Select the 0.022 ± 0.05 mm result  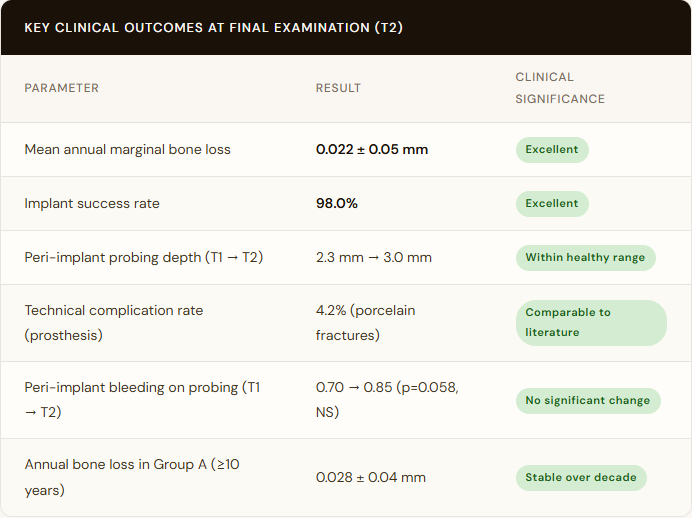[372, 150]
